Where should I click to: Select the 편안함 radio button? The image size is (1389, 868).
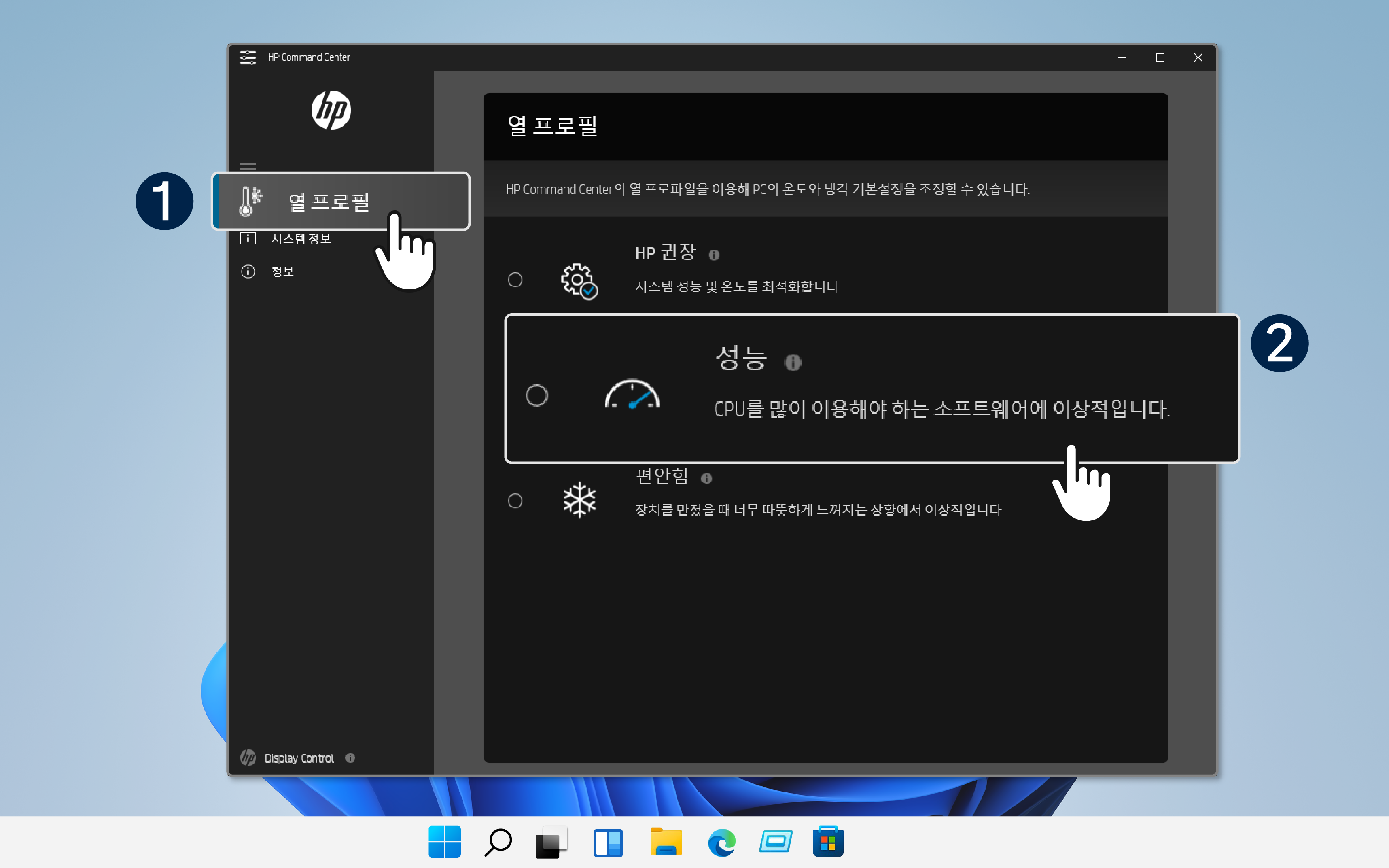tap(515, 500)
